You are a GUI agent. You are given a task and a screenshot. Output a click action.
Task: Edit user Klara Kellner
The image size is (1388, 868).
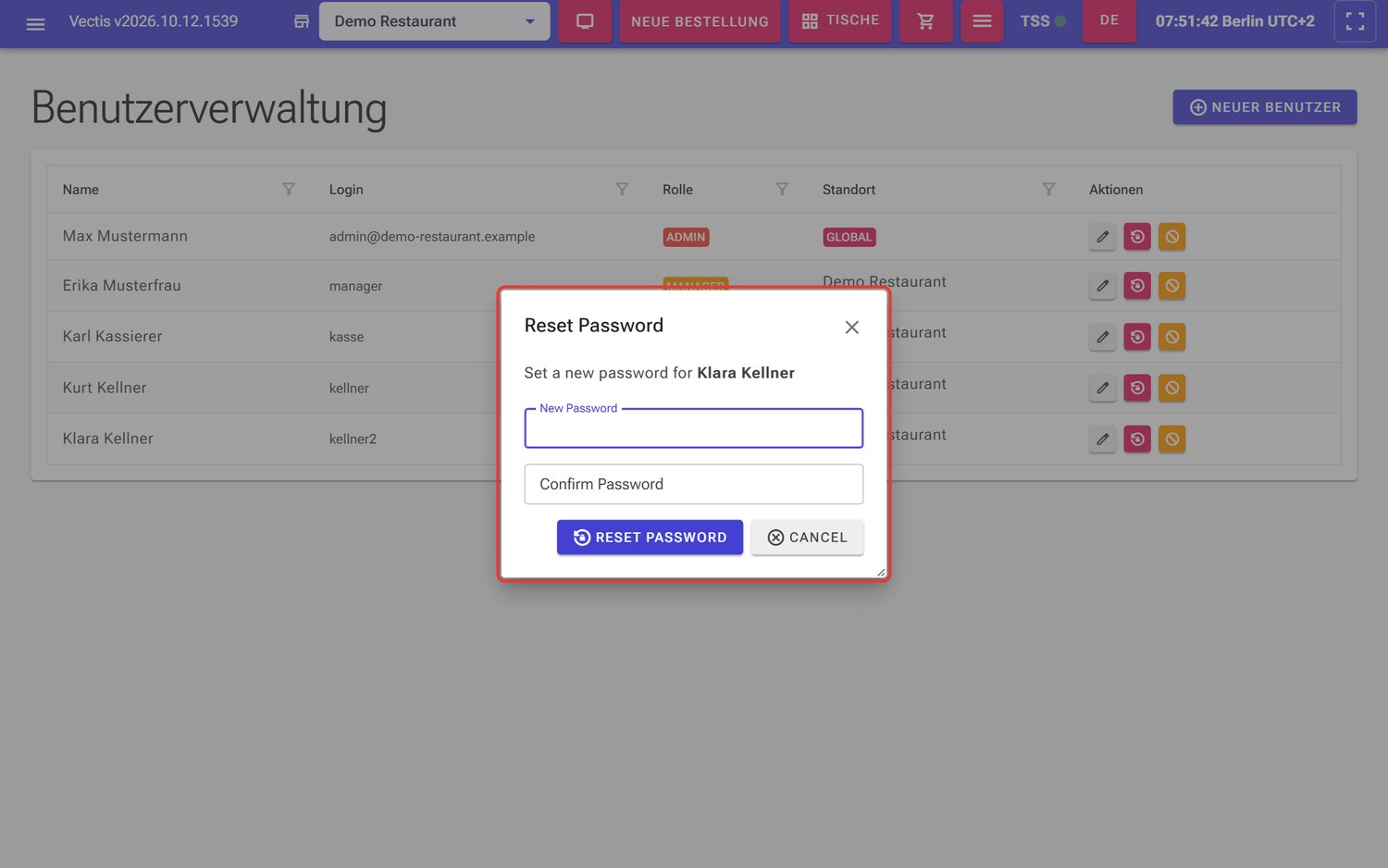1102,439
